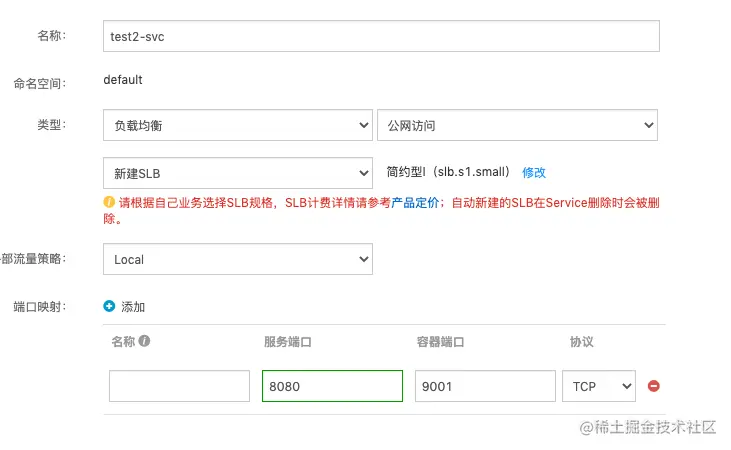The image size is (731, 450).
Task: Click the info icon beside 名称 column header
Action: [144, 341]
